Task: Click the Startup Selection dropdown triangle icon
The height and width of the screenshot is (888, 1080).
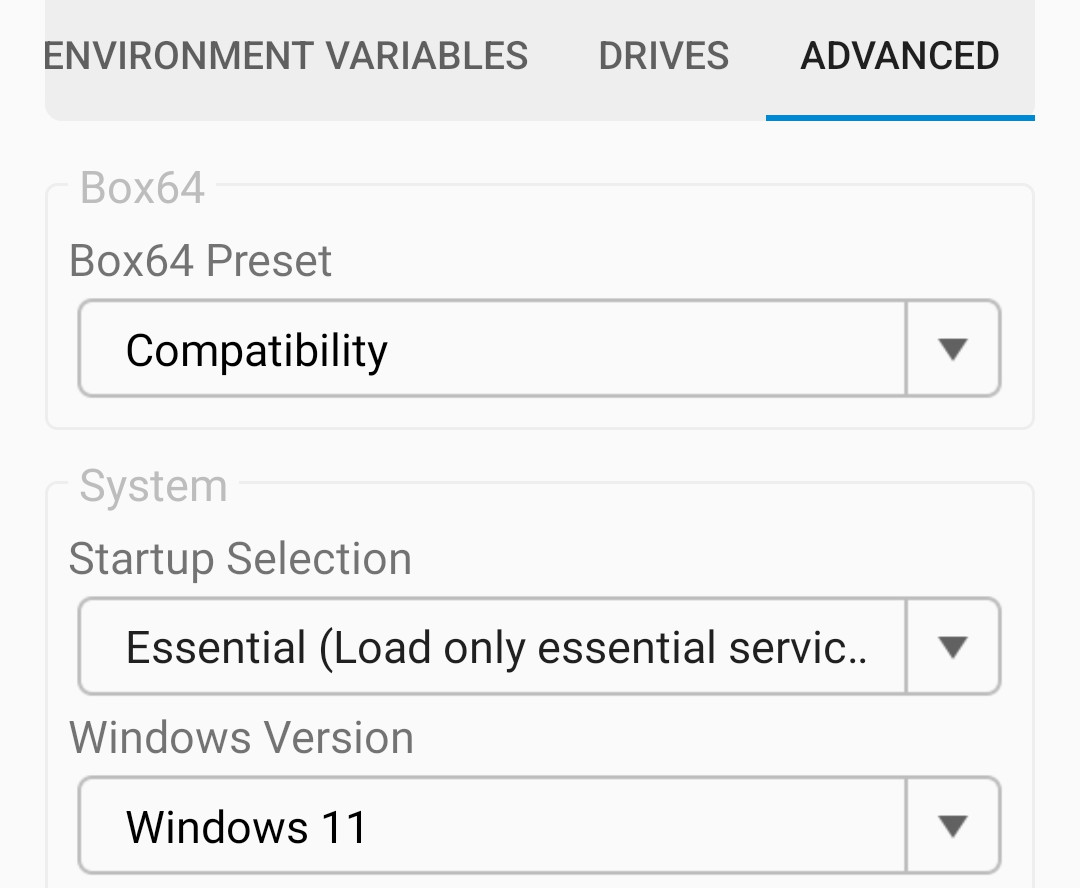Action: 952,646
